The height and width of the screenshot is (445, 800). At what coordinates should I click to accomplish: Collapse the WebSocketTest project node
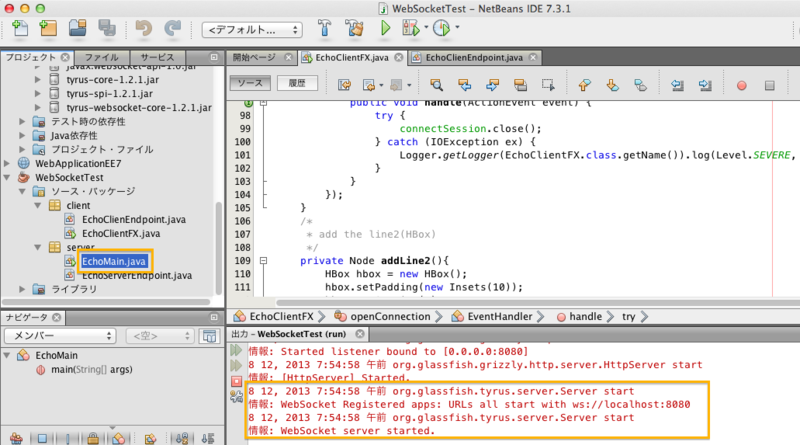[7, 178]
